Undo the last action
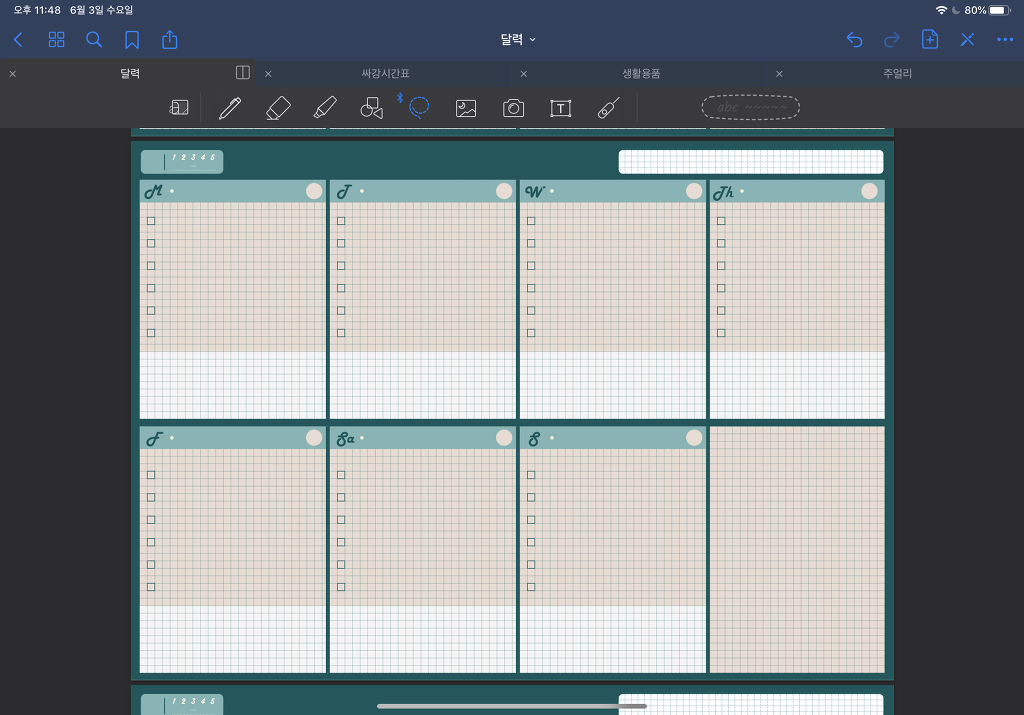This screenshot has height=715, width=1024. [854, 40]
